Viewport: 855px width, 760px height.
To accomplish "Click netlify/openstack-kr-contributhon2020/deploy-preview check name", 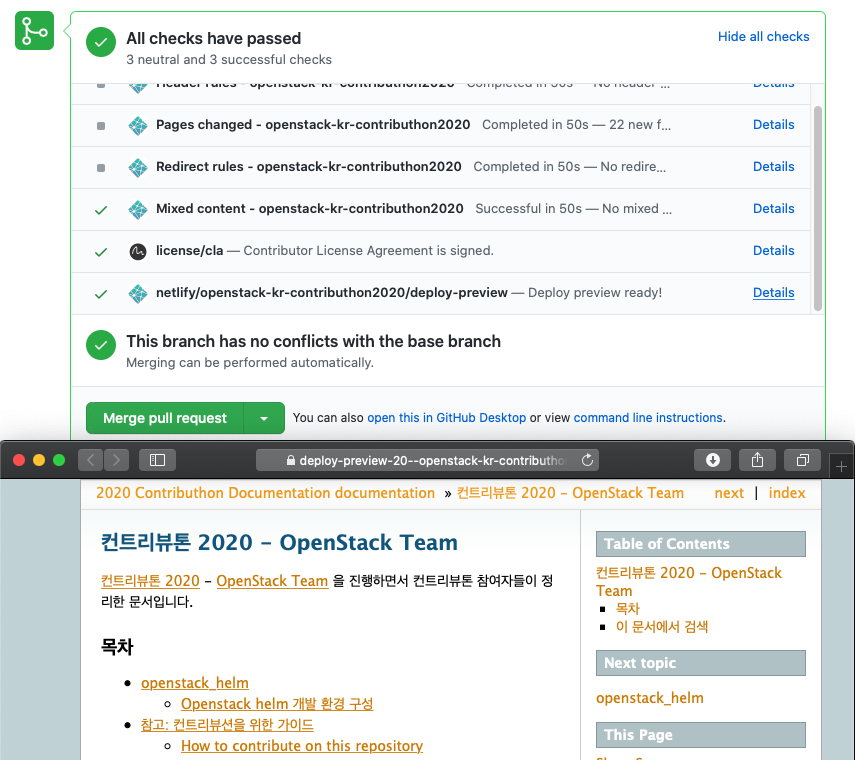I will coord(332,293).
